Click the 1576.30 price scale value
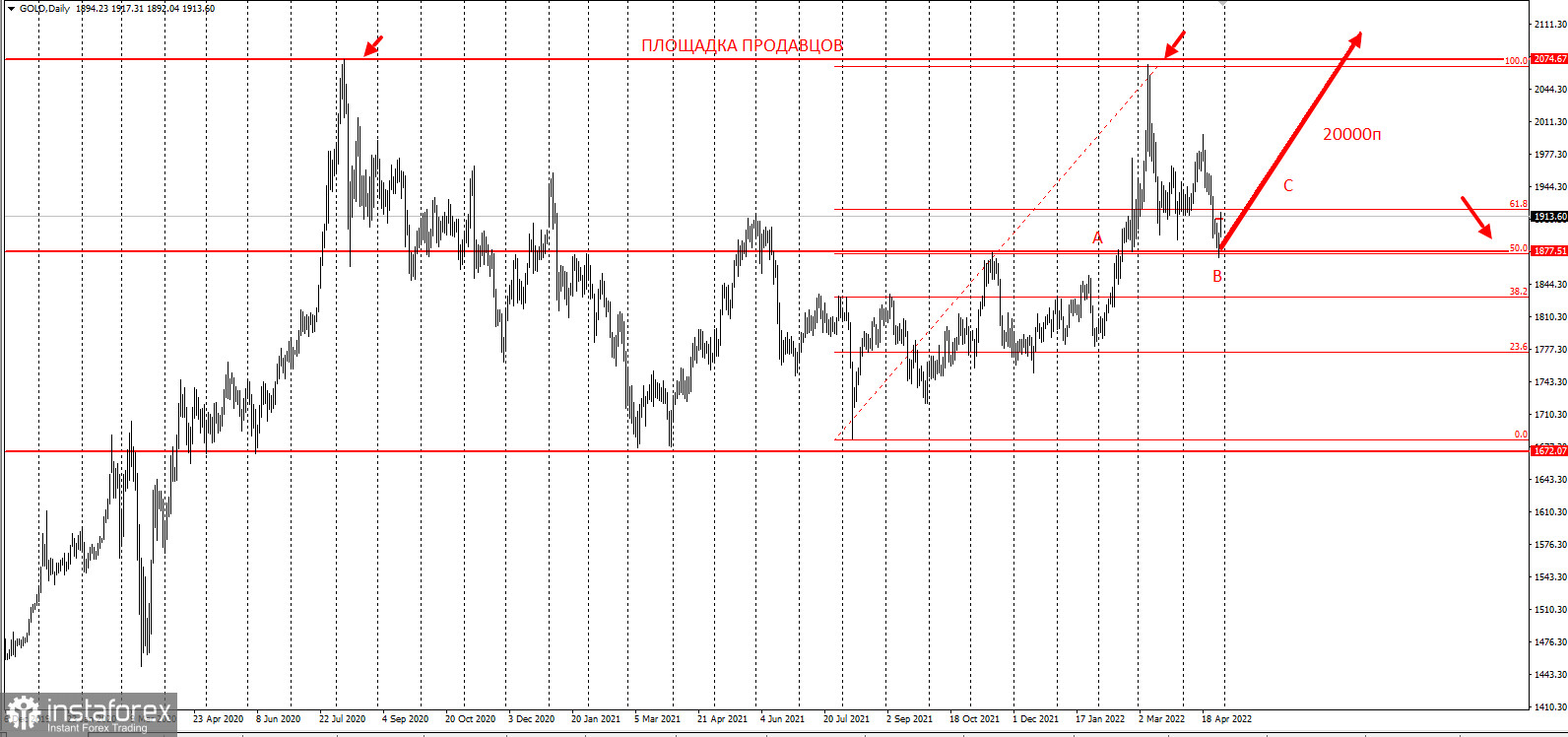Image resolution: width=1568 pixels, height=737 pixels. coord(1550,545)
